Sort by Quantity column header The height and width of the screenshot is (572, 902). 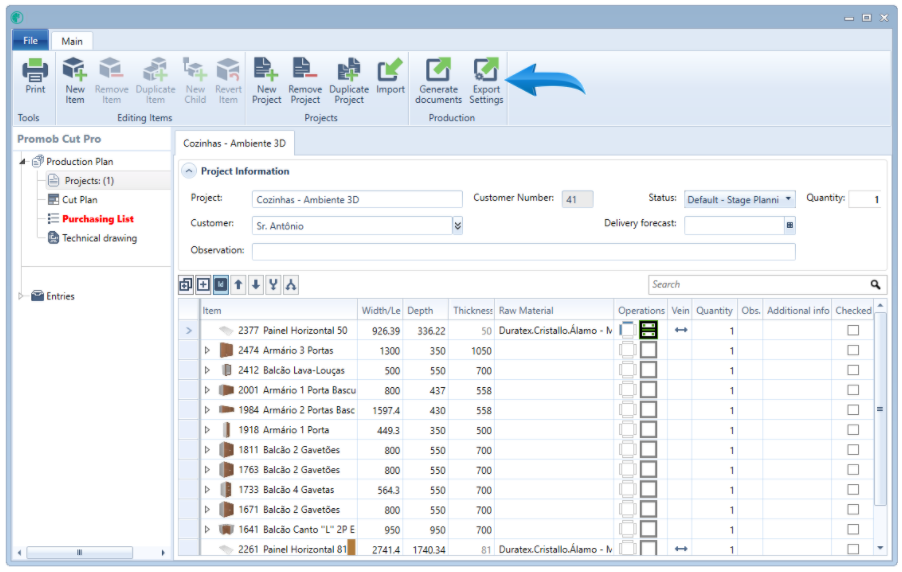[x=714, y=310]
